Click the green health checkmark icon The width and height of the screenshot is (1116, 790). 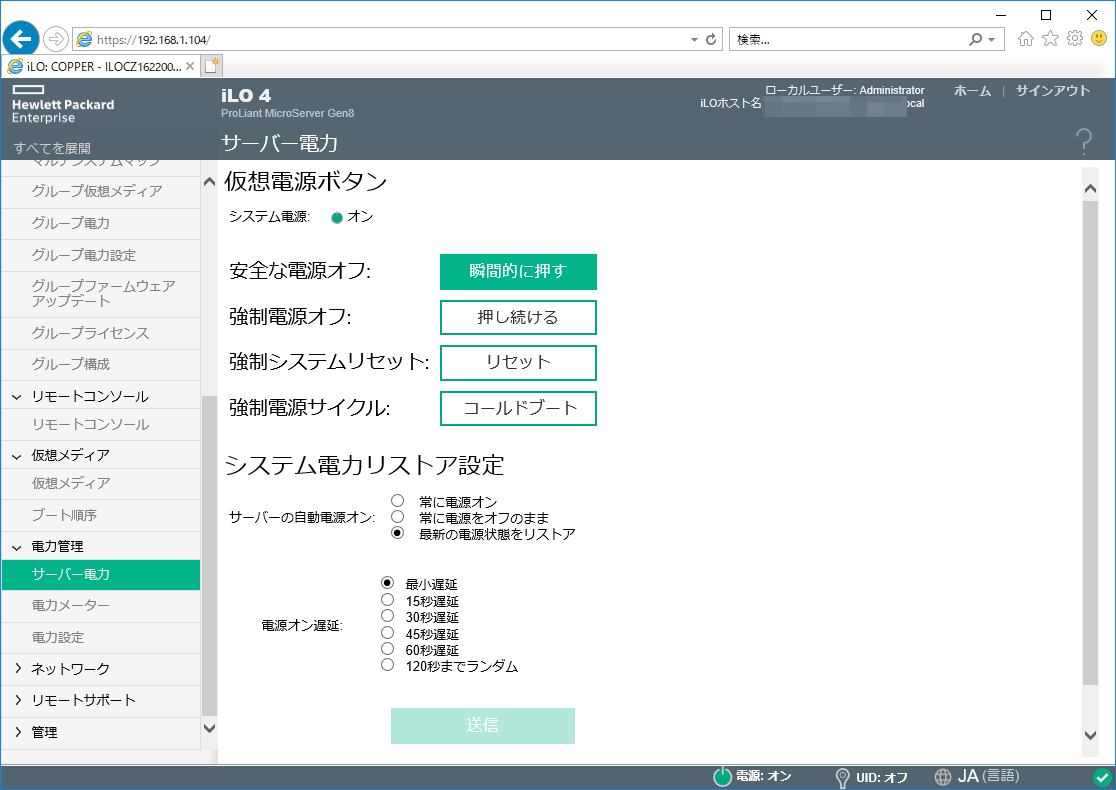coord(1102,777)
